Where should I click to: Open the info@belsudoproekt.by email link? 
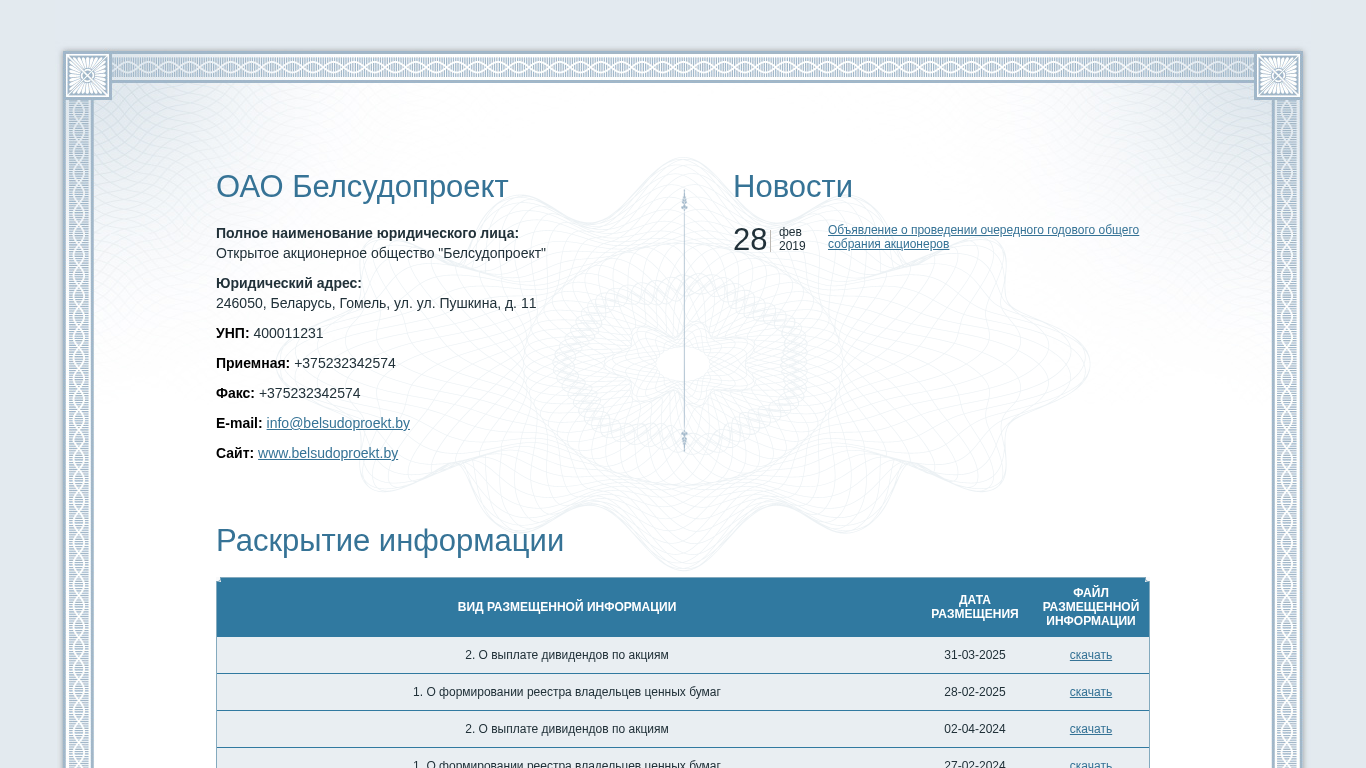pyautogui.click(x=338, y=423)
